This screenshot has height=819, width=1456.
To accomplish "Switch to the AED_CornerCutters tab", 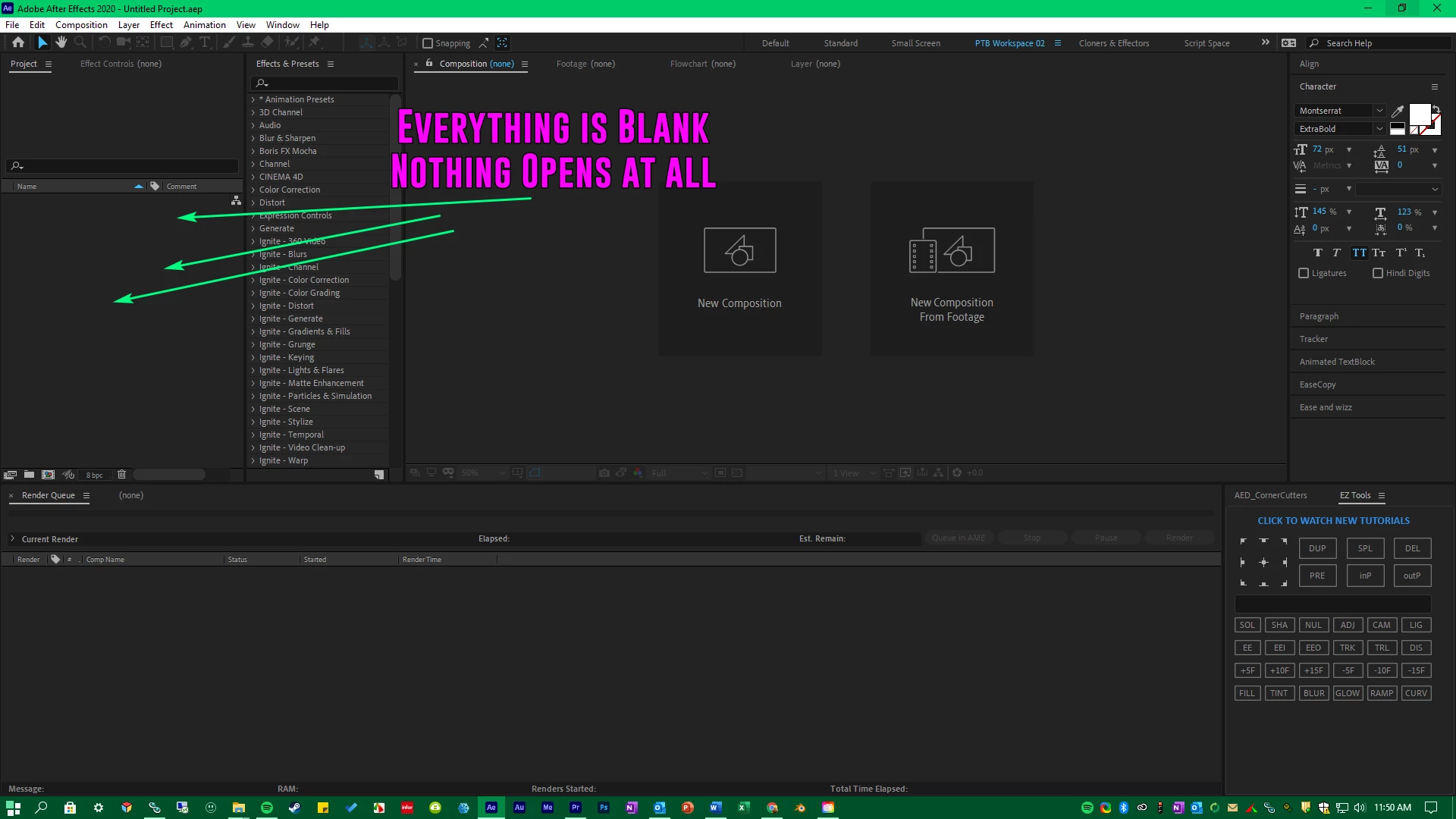I will coord(1270,495).
